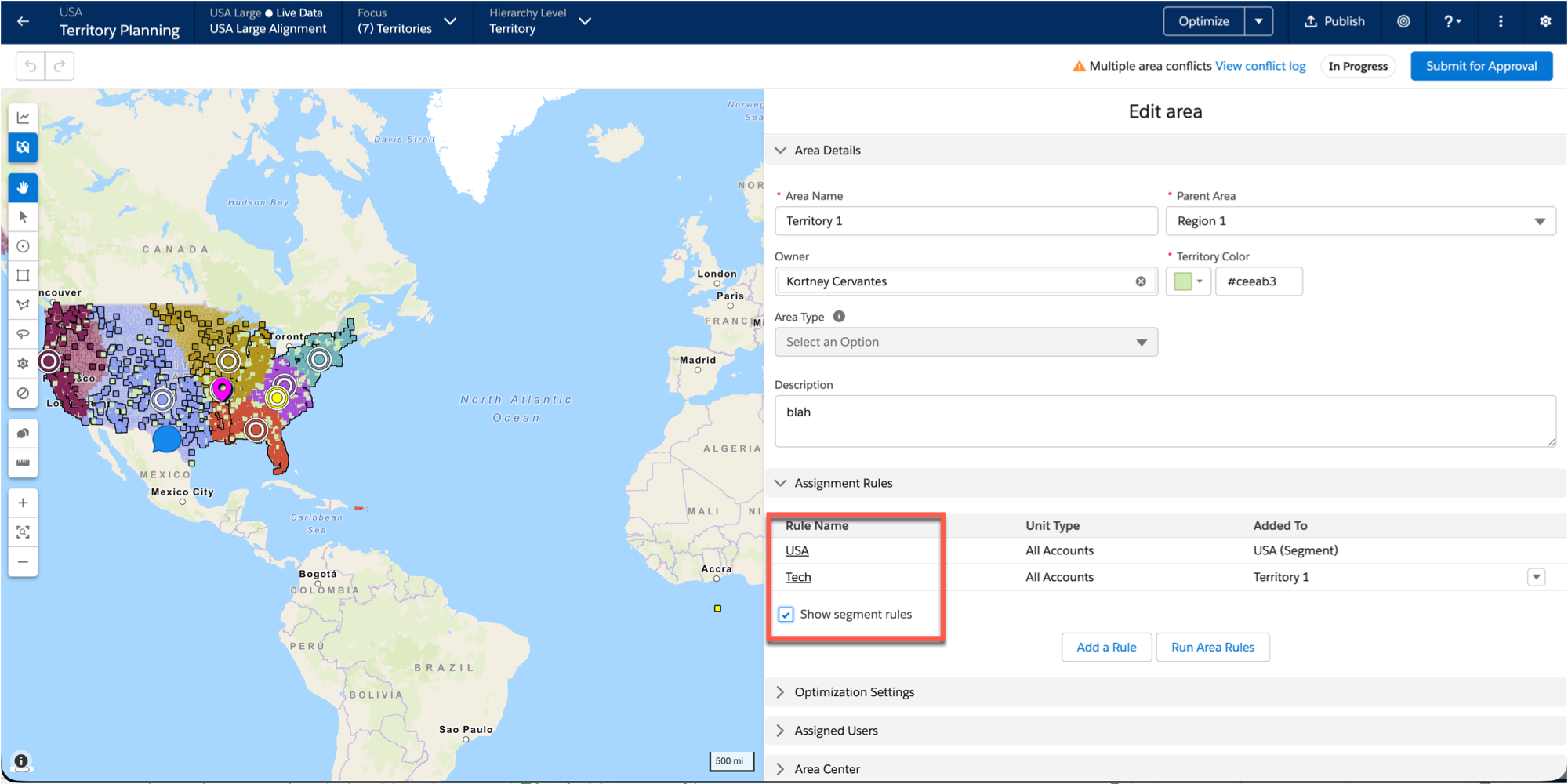Click the zoom-to-fit map icon

(23, 532)
